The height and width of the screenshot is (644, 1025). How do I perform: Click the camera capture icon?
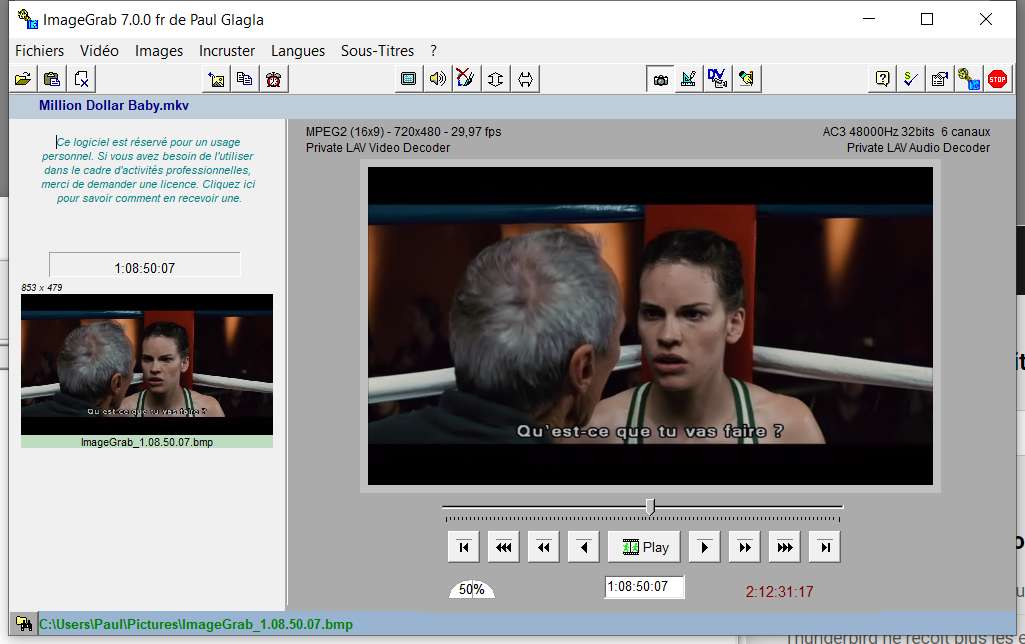tap(660, 79)
